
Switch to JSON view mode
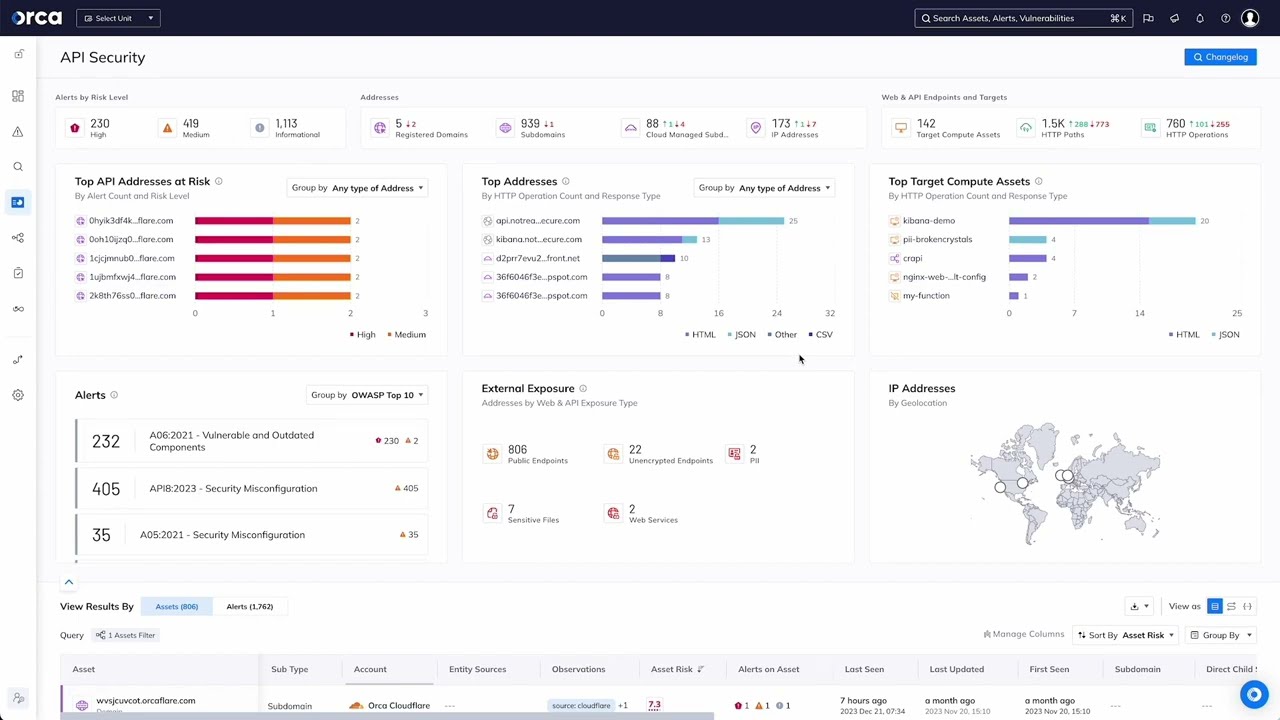1247,606
